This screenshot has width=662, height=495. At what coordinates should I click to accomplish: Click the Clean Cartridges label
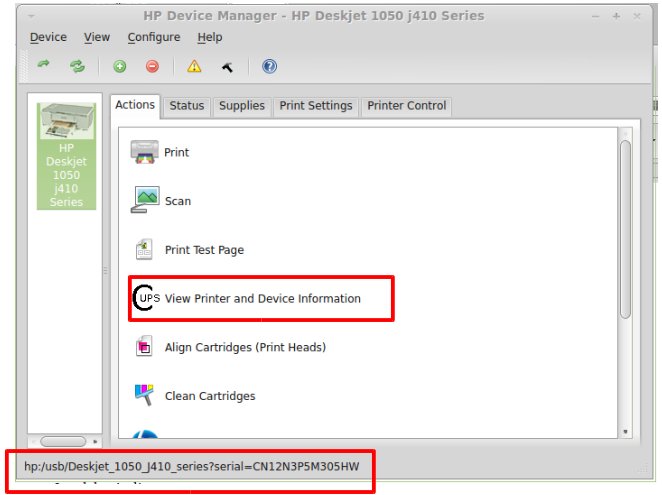click(210, 396)
